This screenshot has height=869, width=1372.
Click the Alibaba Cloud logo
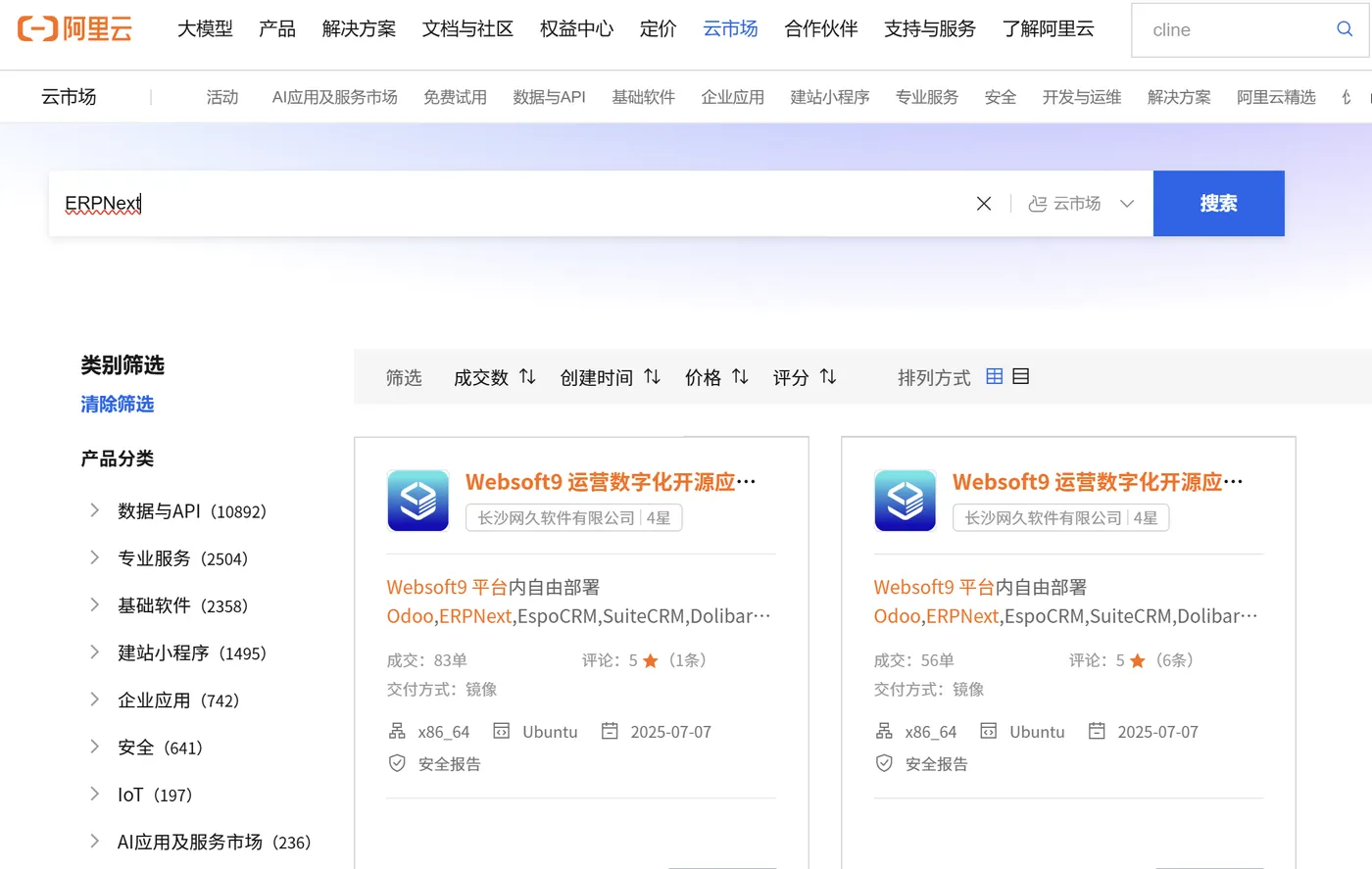click(x=74, y=28)
